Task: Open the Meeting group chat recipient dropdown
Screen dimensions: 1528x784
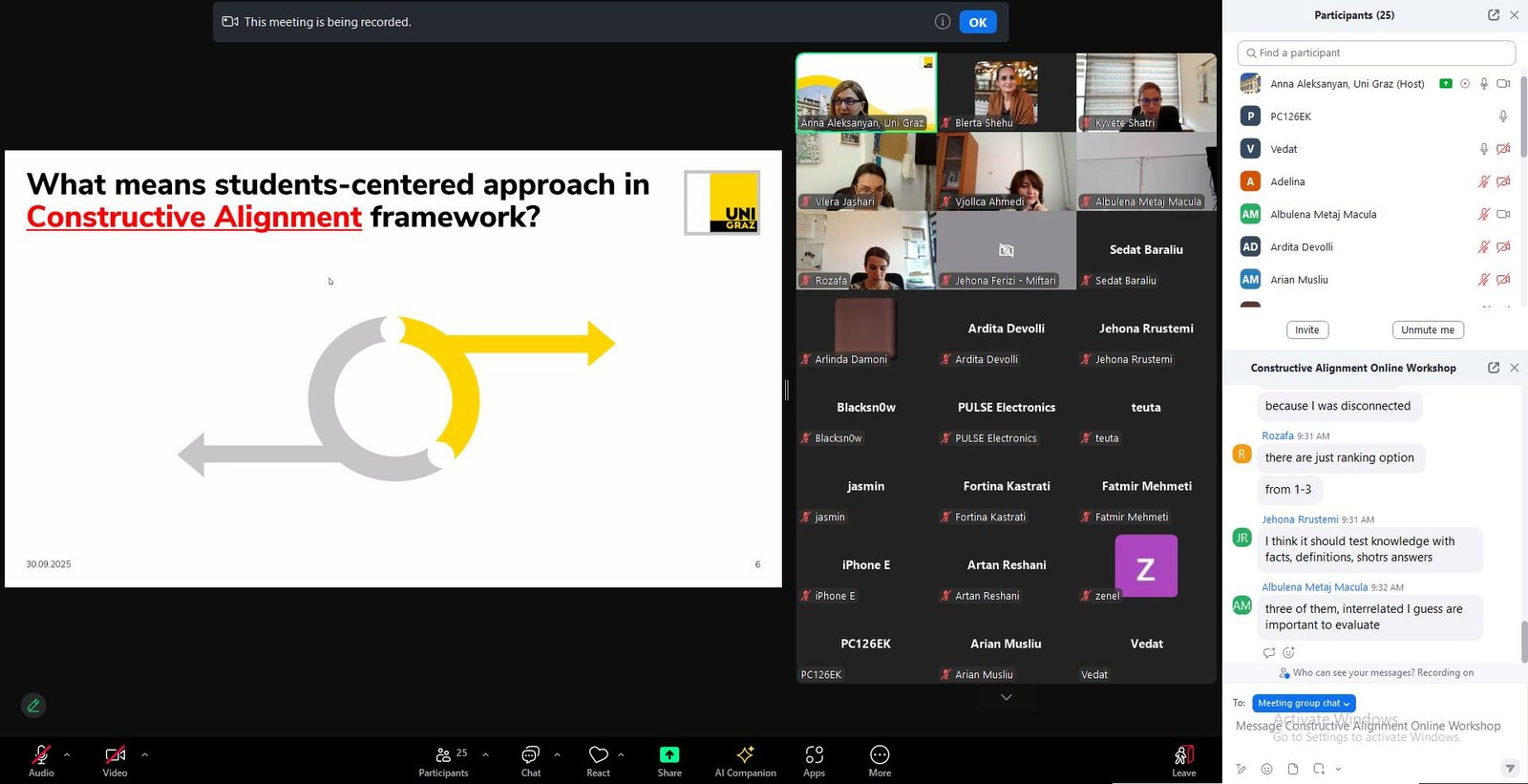Action: click(1304, 704)
